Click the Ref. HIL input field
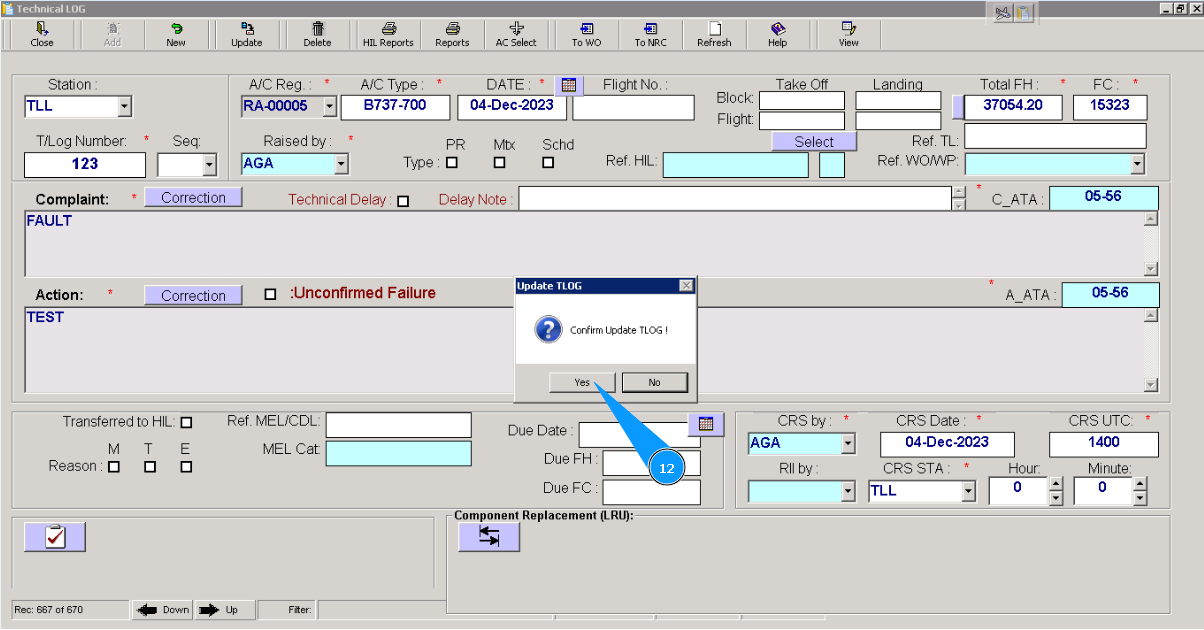Image resolution: width=1204 pixels, height=630 pixels. (x=735, y=165)
